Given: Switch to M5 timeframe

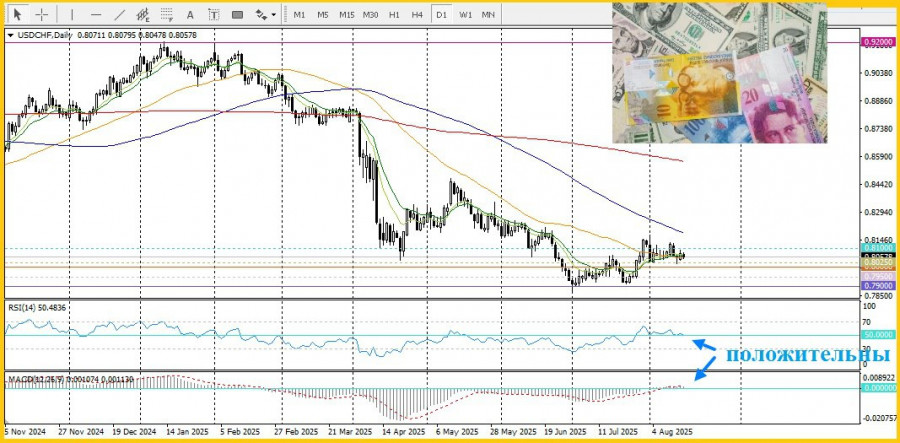Looking at the screenshot, I should [x=323, y=15].
